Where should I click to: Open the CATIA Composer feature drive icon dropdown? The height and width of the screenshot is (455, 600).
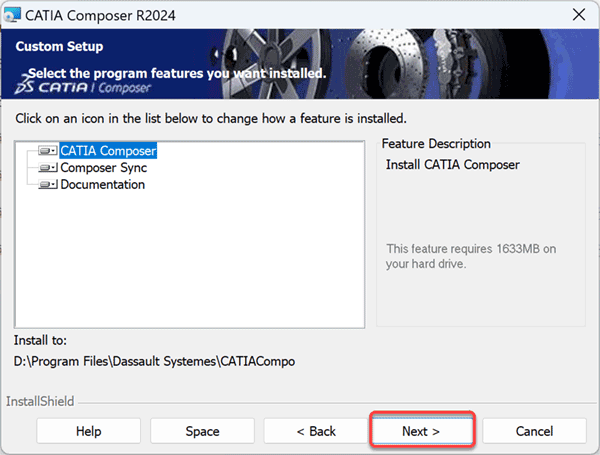click(x=48, y=151)
